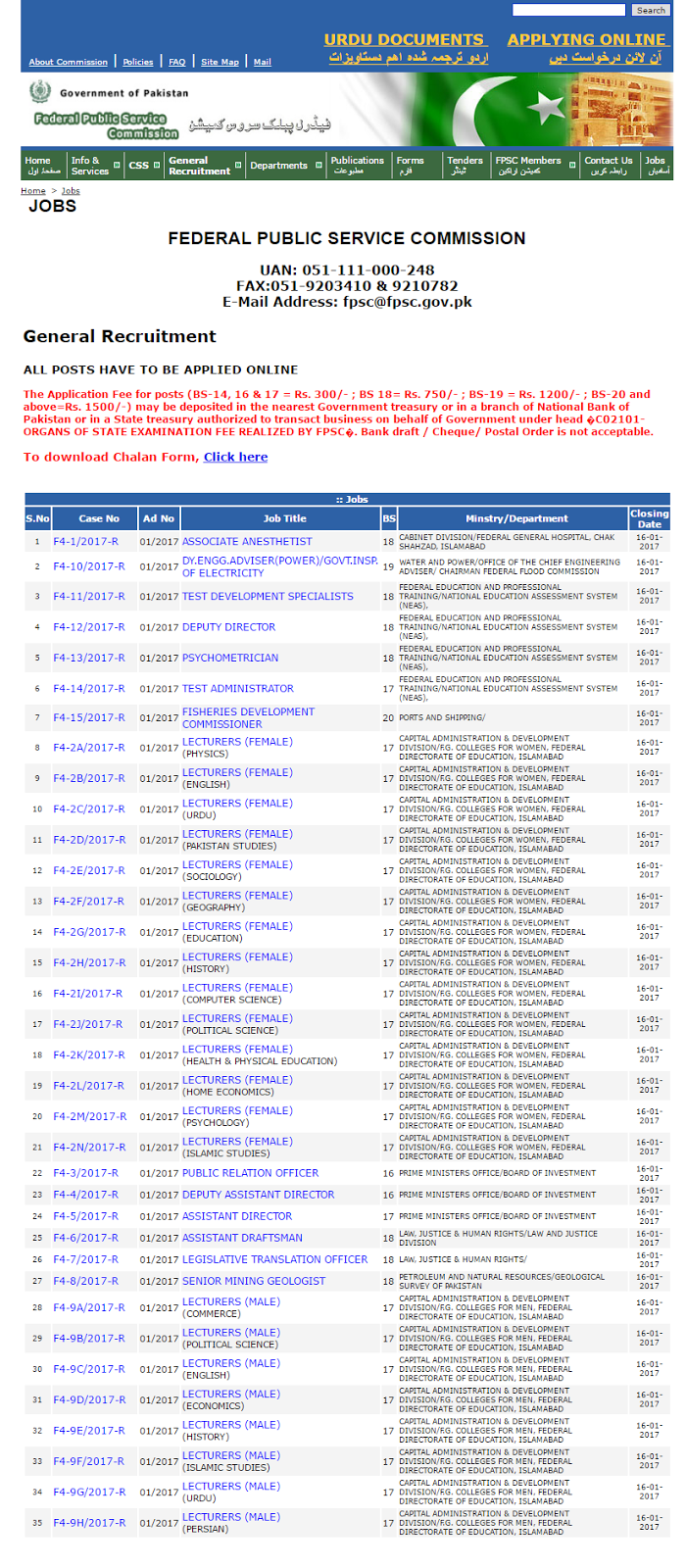Open case F4-9H/2017-R link

[89, 1523]
